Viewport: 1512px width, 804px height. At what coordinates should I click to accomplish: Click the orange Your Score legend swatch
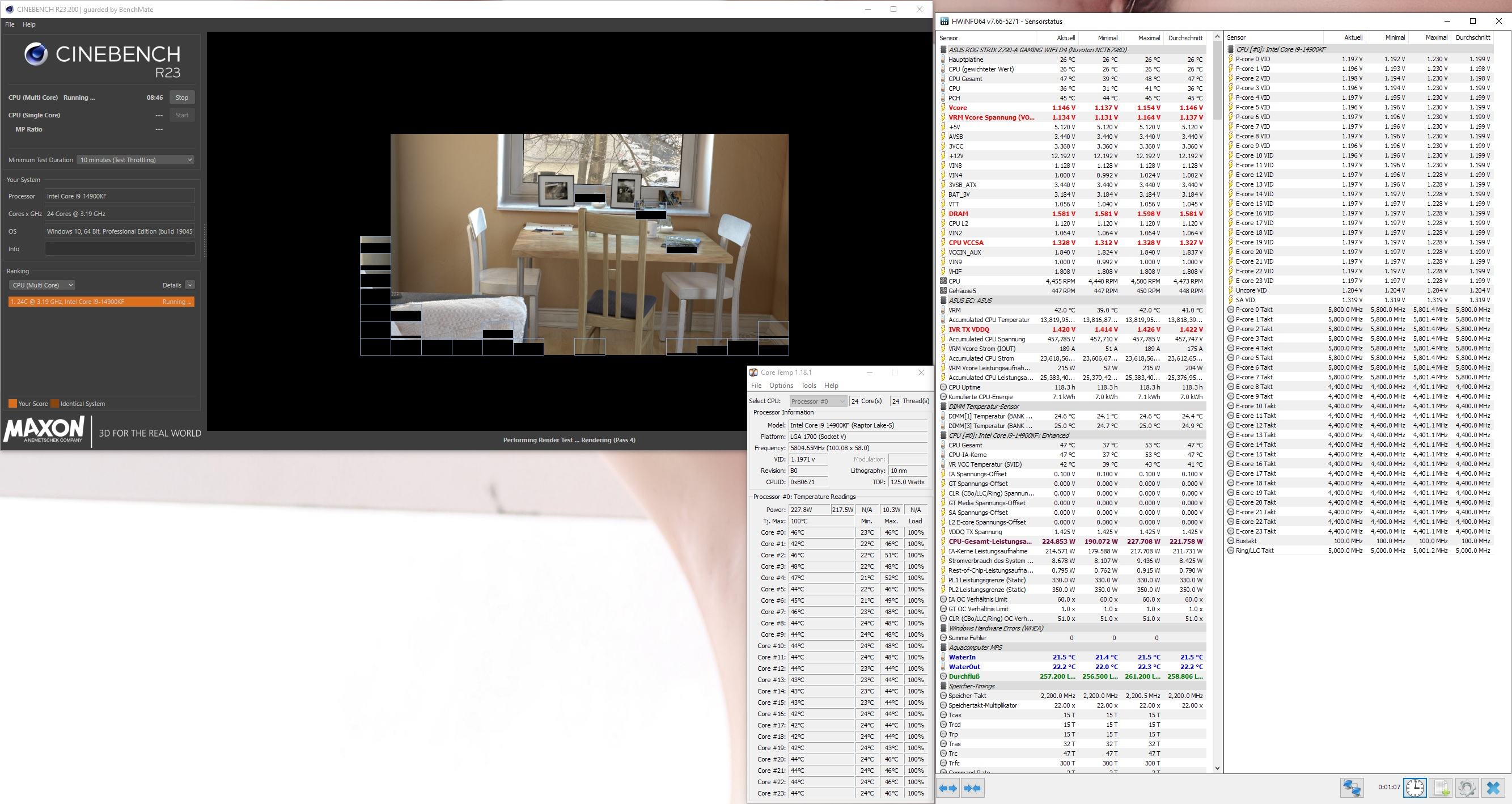(12, 404)
